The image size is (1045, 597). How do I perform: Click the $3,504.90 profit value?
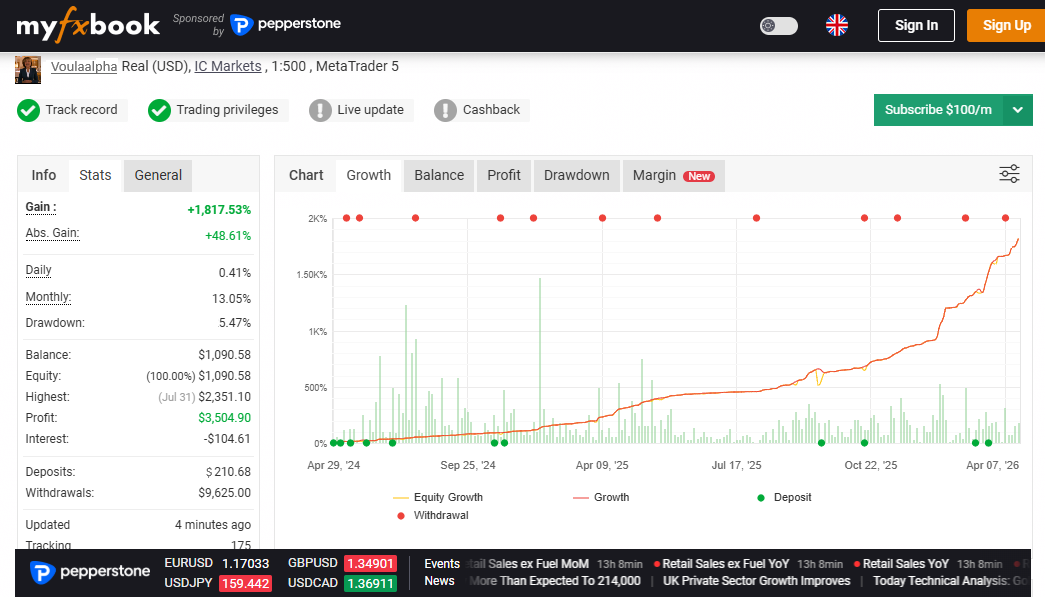point(225,418)
